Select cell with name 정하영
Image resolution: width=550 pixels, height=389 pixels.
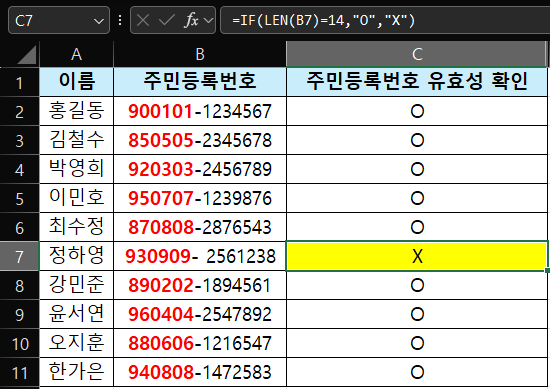pyautogui.click(x=76, y=256)
